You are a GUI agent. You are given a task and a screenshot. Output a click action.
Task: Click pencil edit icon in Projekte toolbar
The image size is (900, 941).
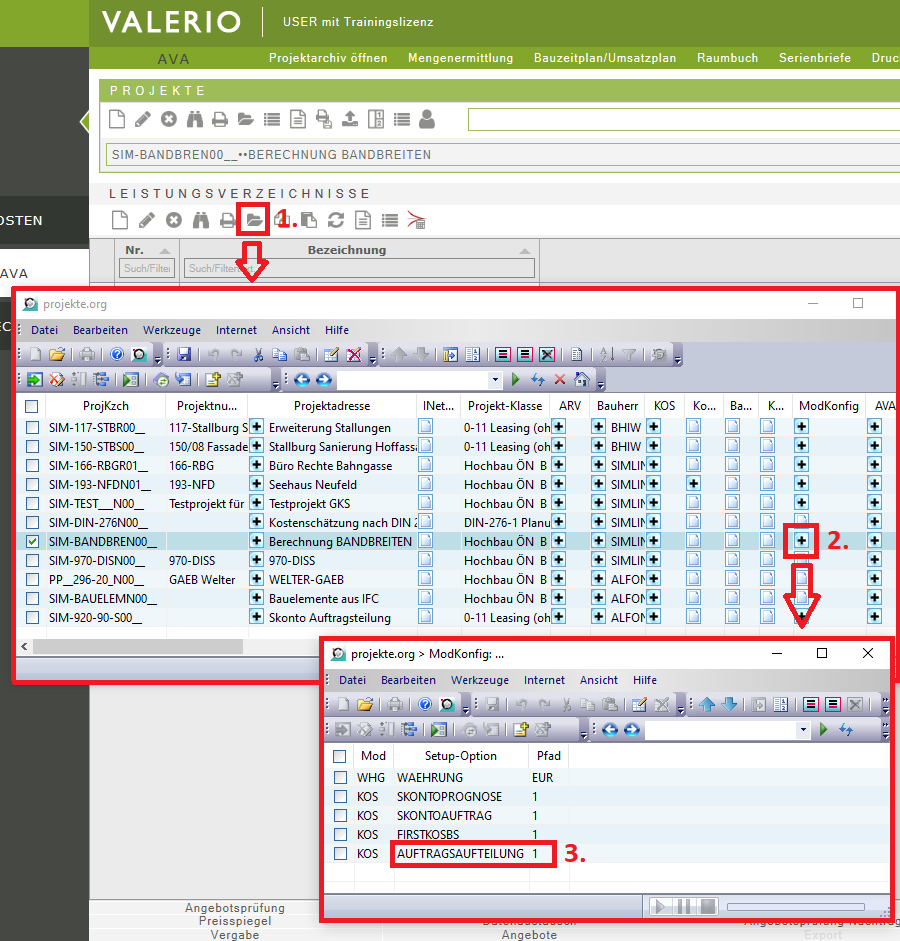point(143,120)
